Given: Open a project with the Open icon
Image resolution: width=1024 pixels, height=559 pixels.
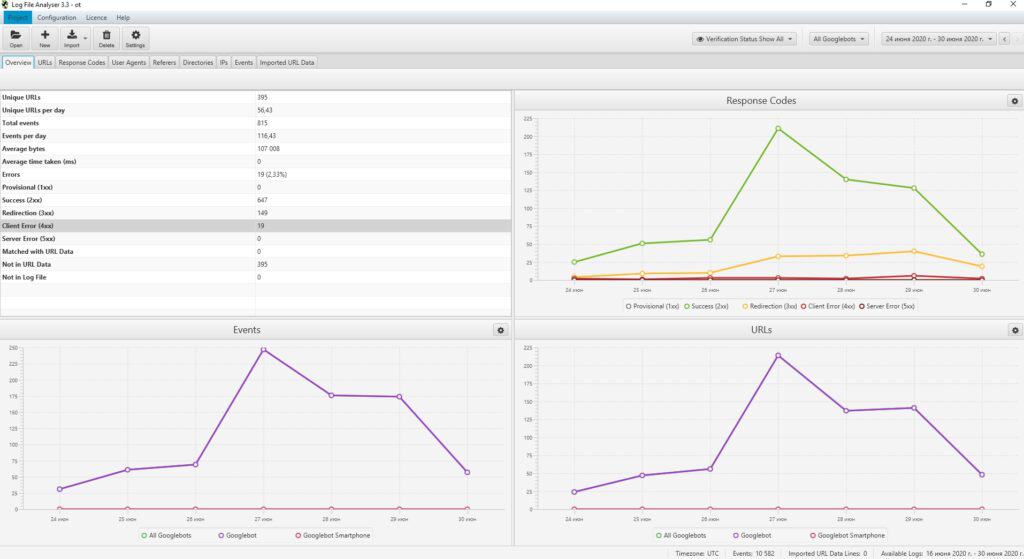Looking at the screenshot, I should pyautogui.click(x=16, y=39).
